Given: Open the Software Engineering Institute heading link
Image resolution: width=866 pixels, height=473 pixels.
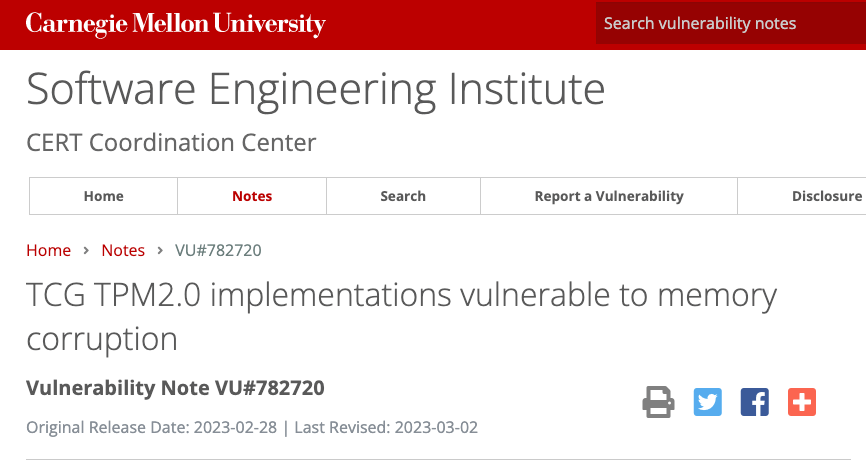Looking at the screenshot, I should coord(316,89).
